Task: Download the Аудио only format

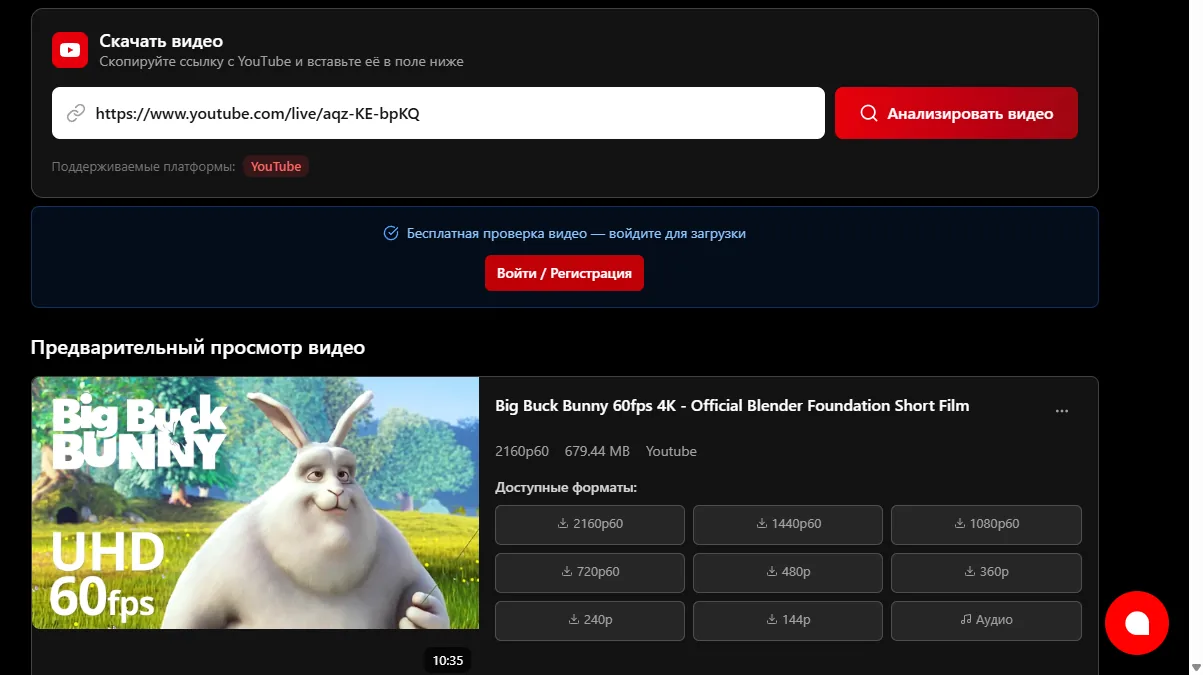Action: [x=986, y=620]
